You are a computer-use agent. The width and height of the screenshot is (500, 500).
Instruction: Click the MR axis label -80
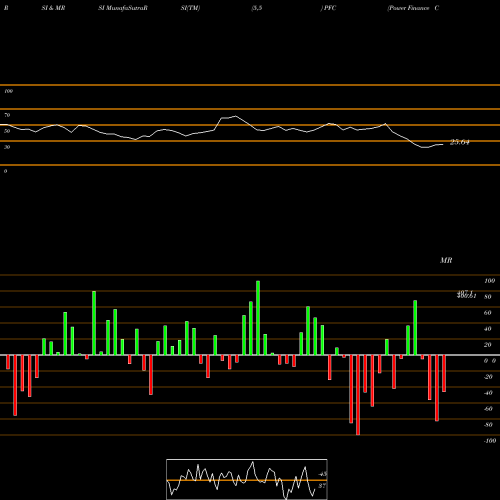tap(488, 425)
